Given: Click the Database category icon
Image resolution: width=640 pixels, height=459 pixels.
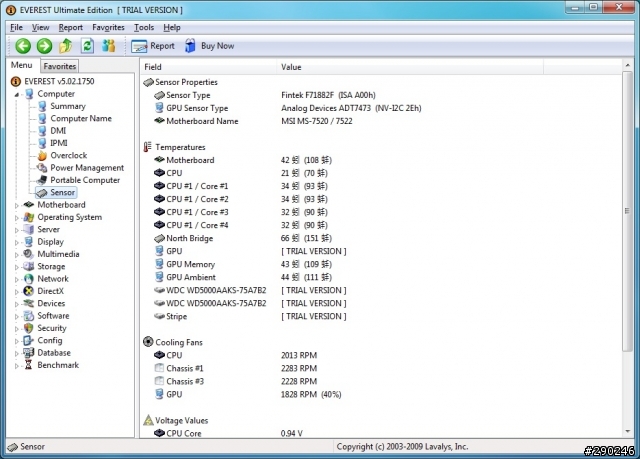Looking at the screenshot, I should click(28, 353).
